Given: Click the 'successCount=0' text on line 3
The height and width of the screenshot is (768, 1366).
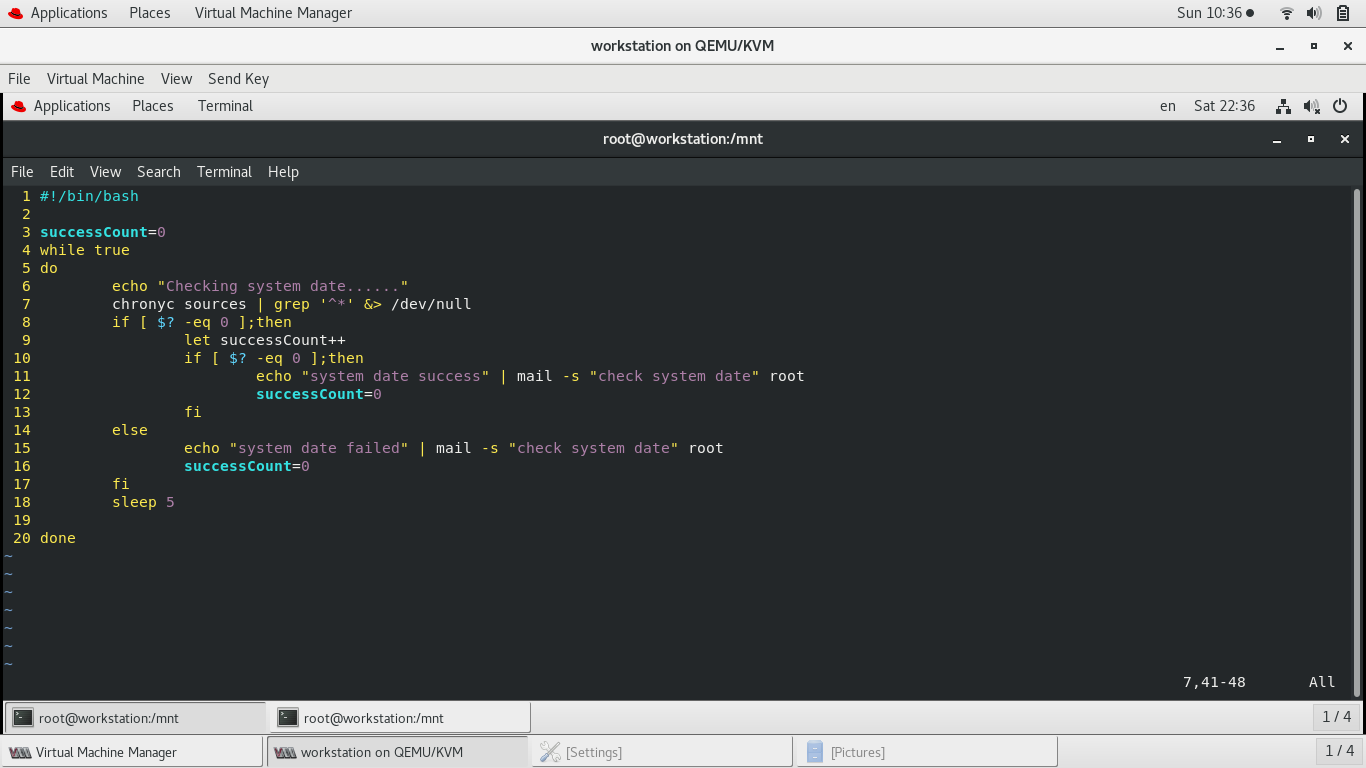Looking at the screenshot, I should pos(103,232).
